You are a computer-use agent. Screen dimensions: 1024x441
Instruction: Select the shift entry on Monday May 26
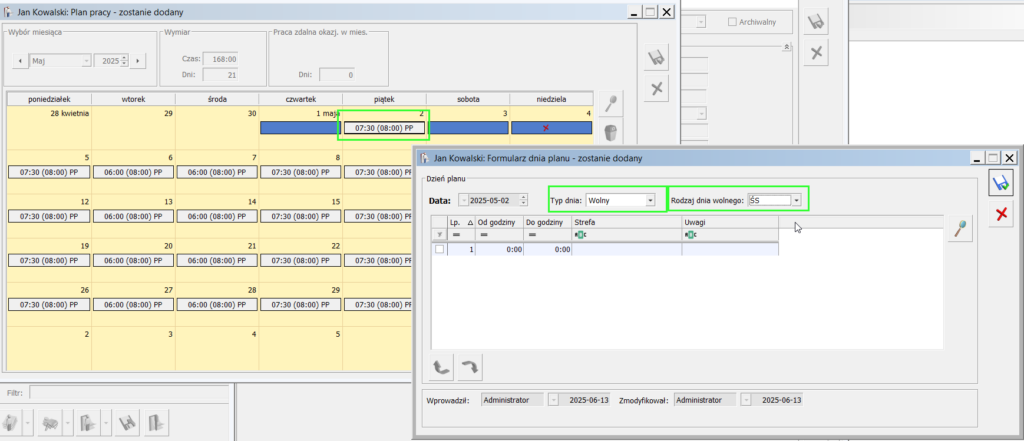(50, 304)
